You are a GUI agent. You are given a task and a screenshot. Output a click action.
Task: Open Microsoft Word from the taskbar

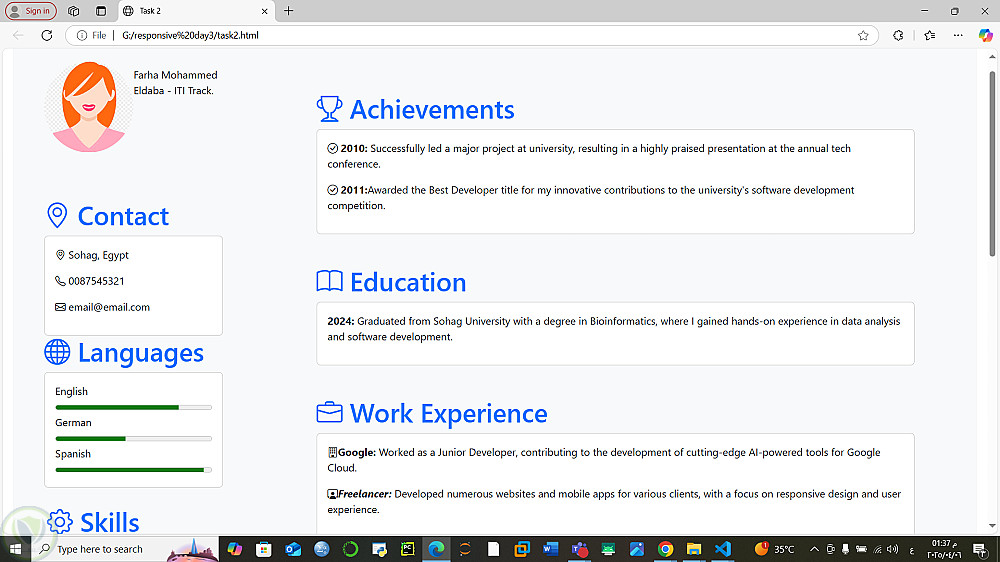coord(550,549)
